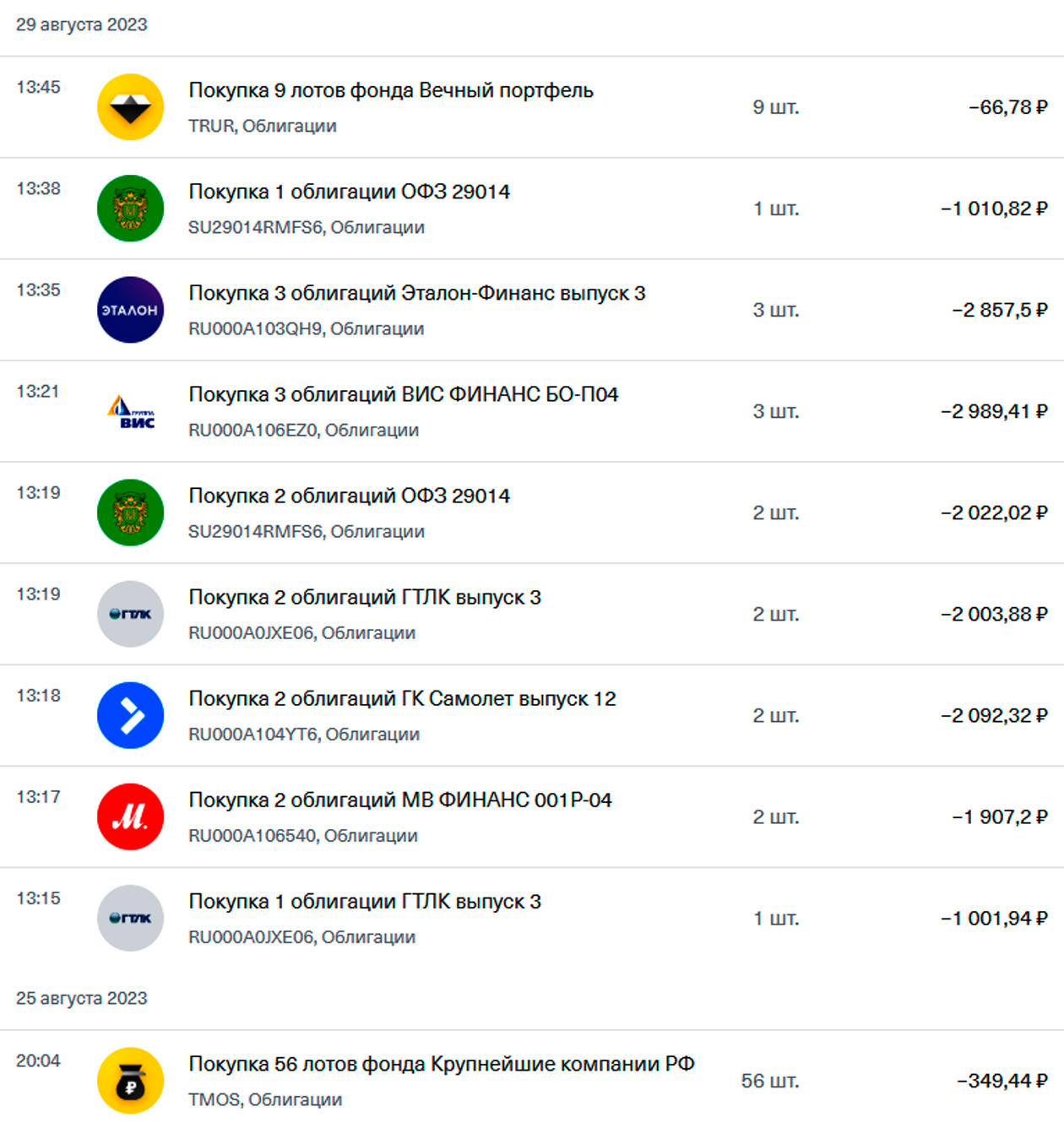This screenshot has height=1139, width=1064.
Task: Open МВ ФИНАНС 001Р-04 purchase entry
Action: (x=399, y=800)
